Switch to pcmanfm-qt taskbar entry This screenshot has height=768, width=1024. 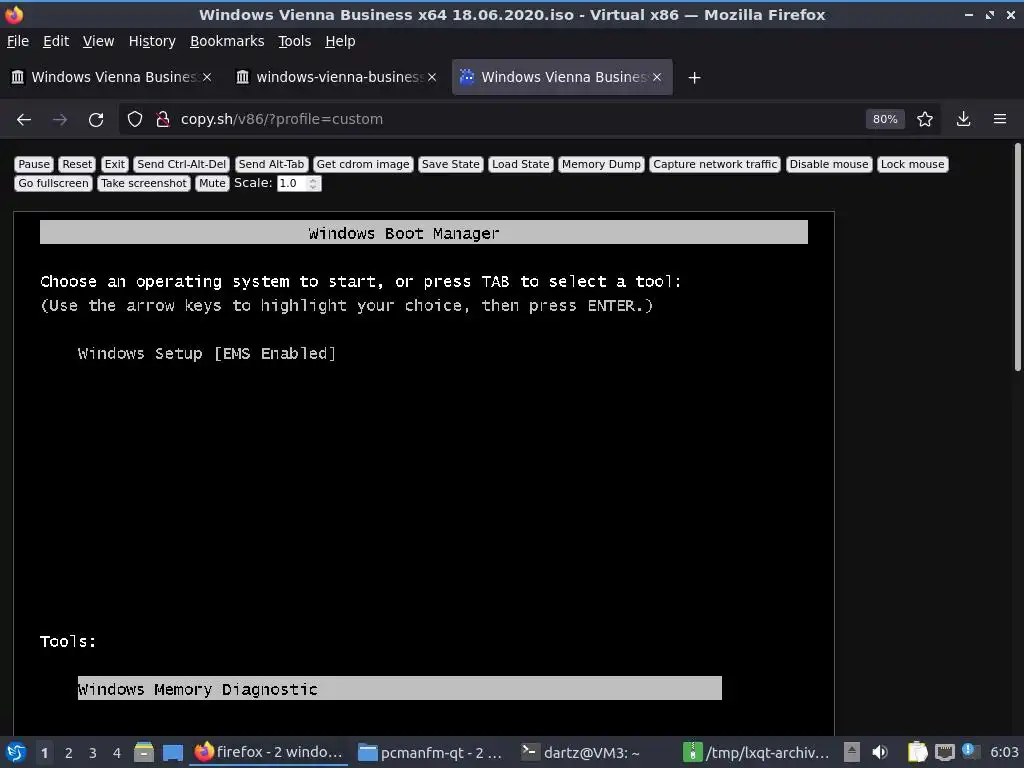pos(431,753)
